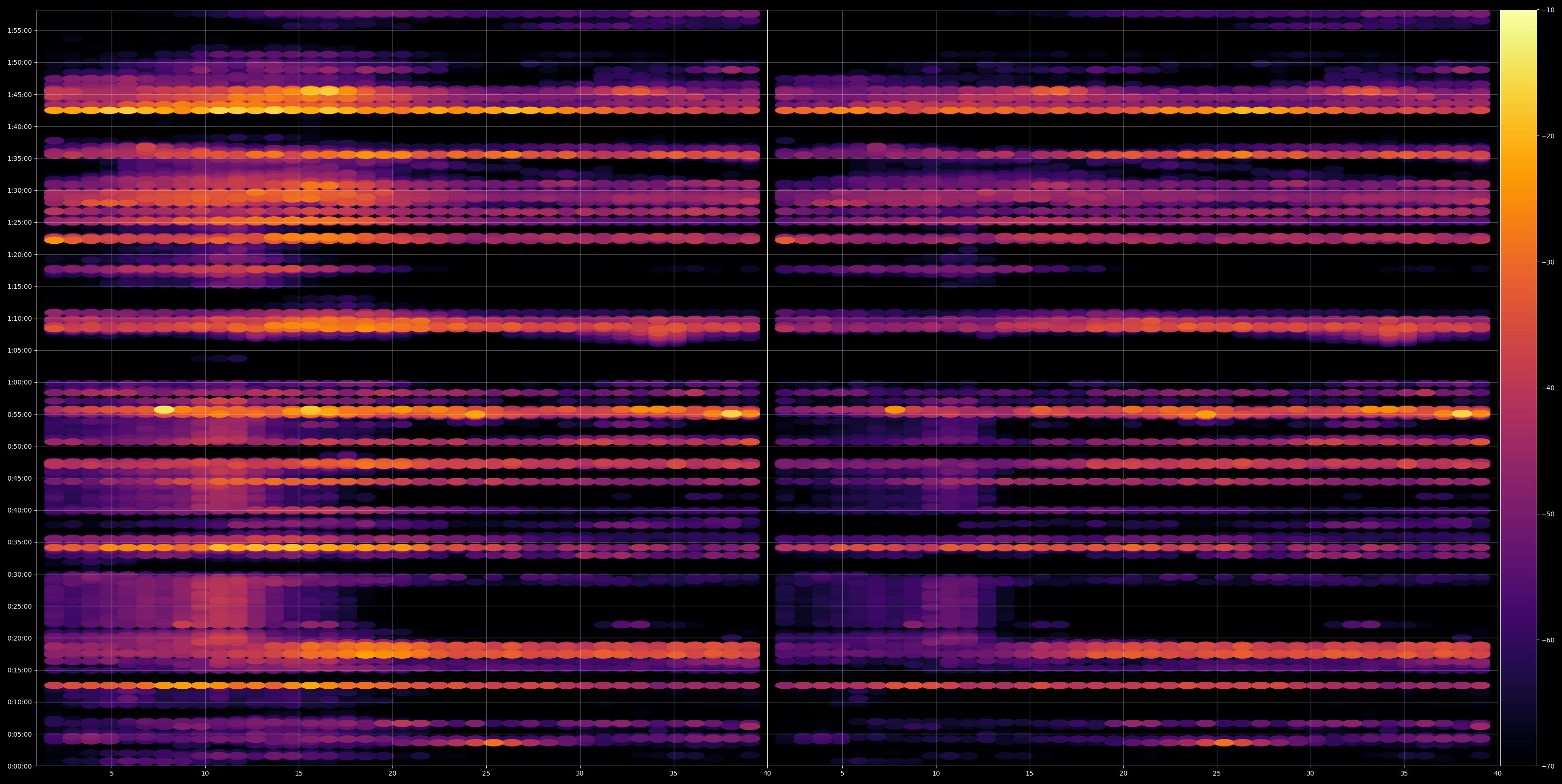This screenshot has height=784, width=1562.
Task: Click the inferno colorbar gradient strip
Action: click(x=1518, y=388)
